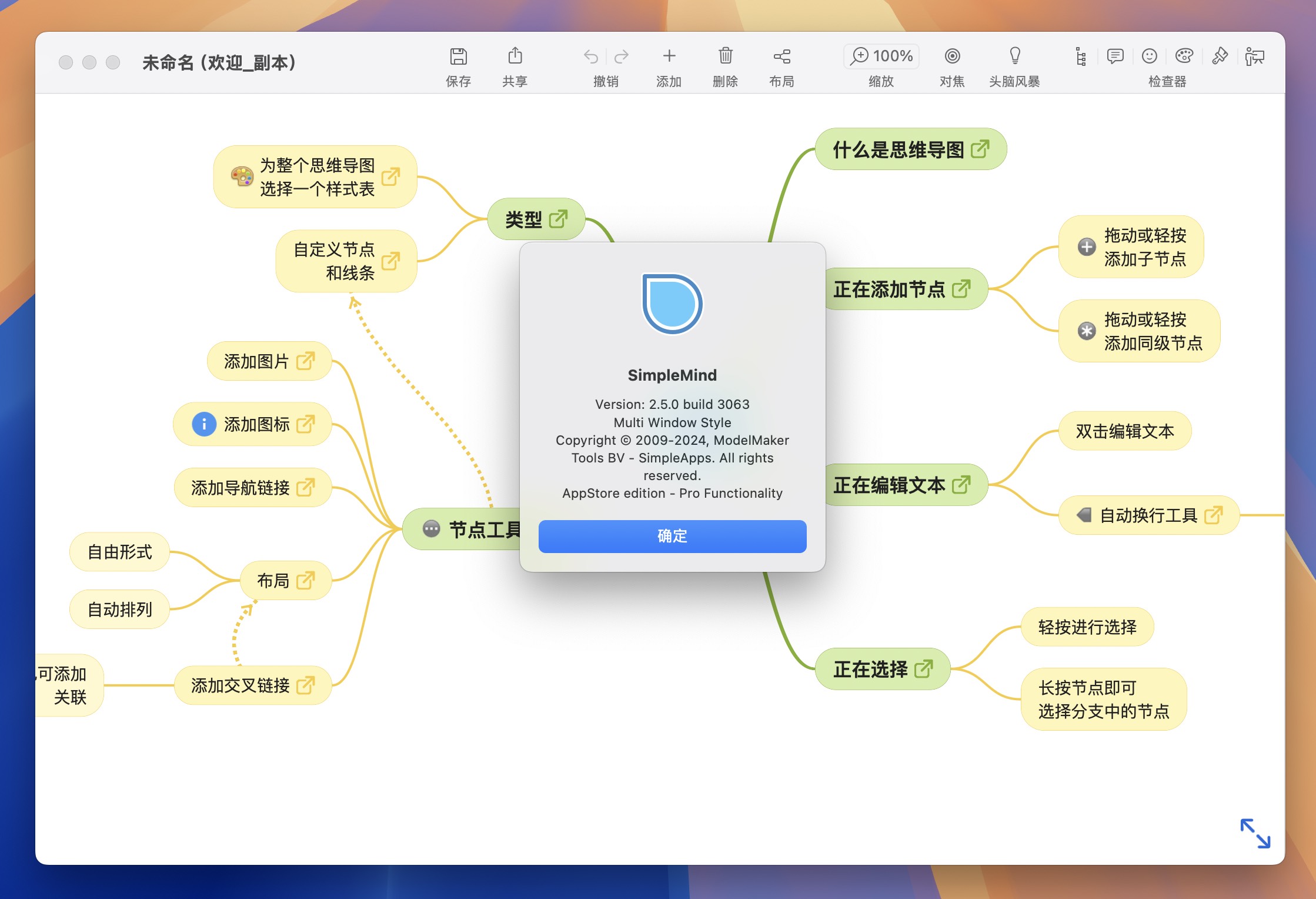Open the palette style inspector icon
This screenshot has width=1316, height=899.
(x=1184, y=56)
